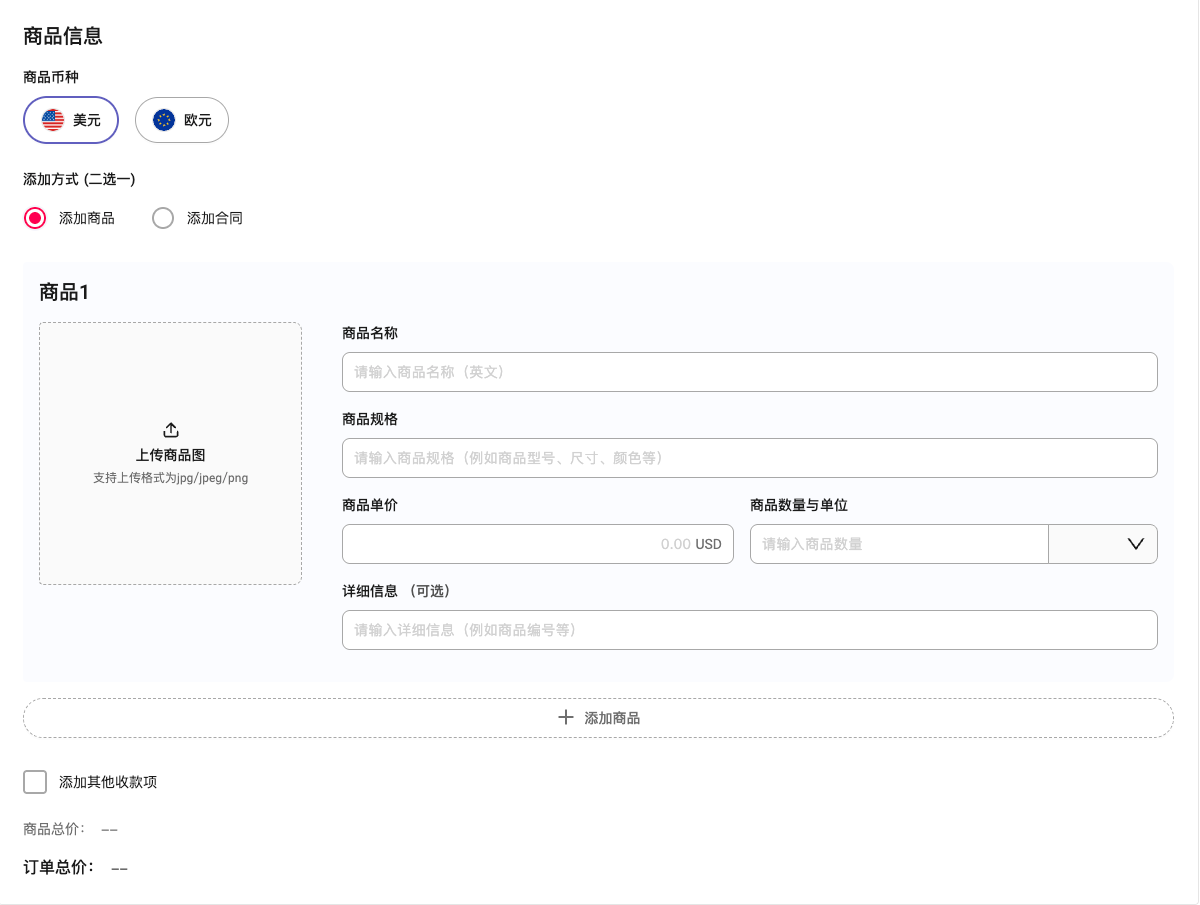The image size is (1200, 905).
Task: Click the US flag icon
Action: tap(53, 120)
